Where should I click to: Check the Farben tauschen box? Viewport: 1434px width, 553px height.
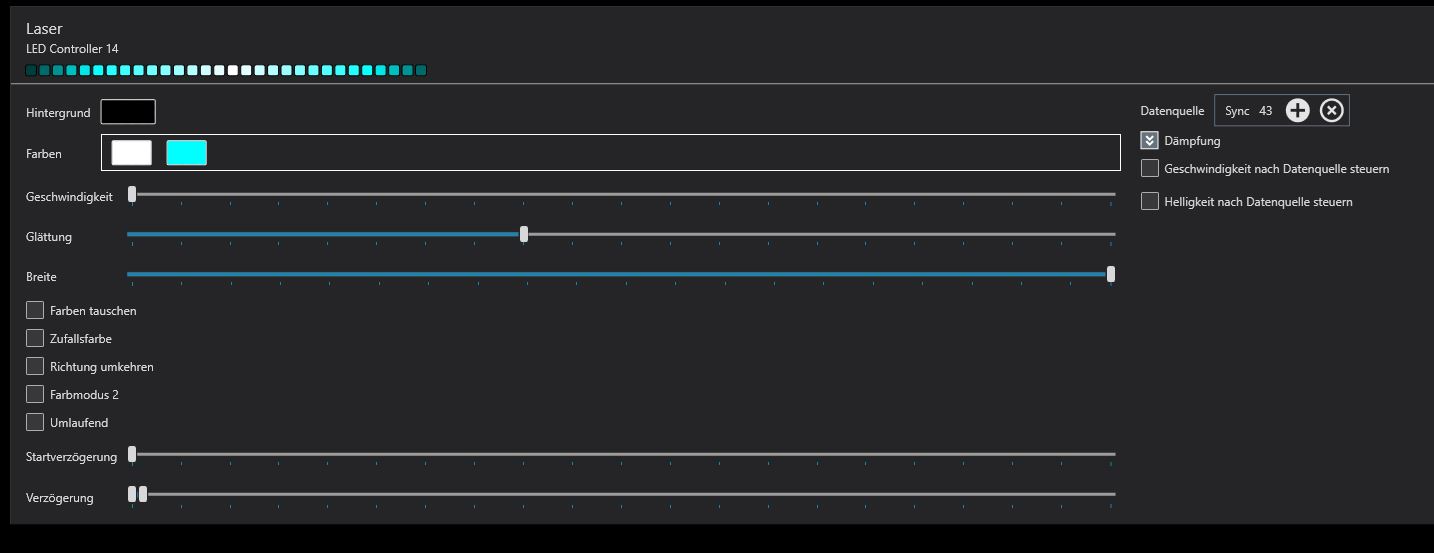click(x=35, y=311)
